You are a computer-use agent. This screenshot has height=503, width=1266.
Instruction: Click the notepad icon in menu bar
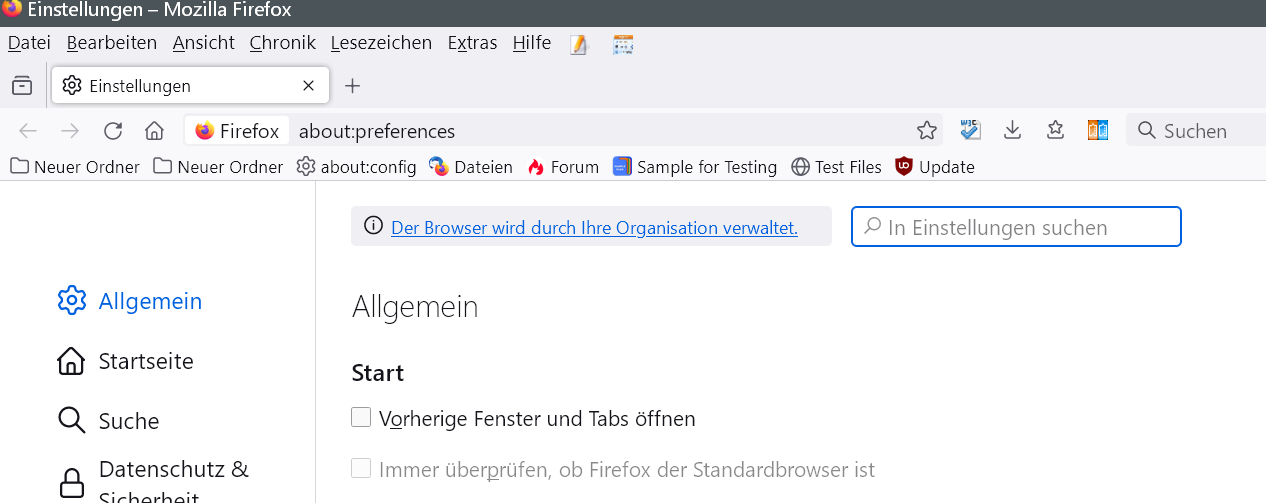[579, 44]
